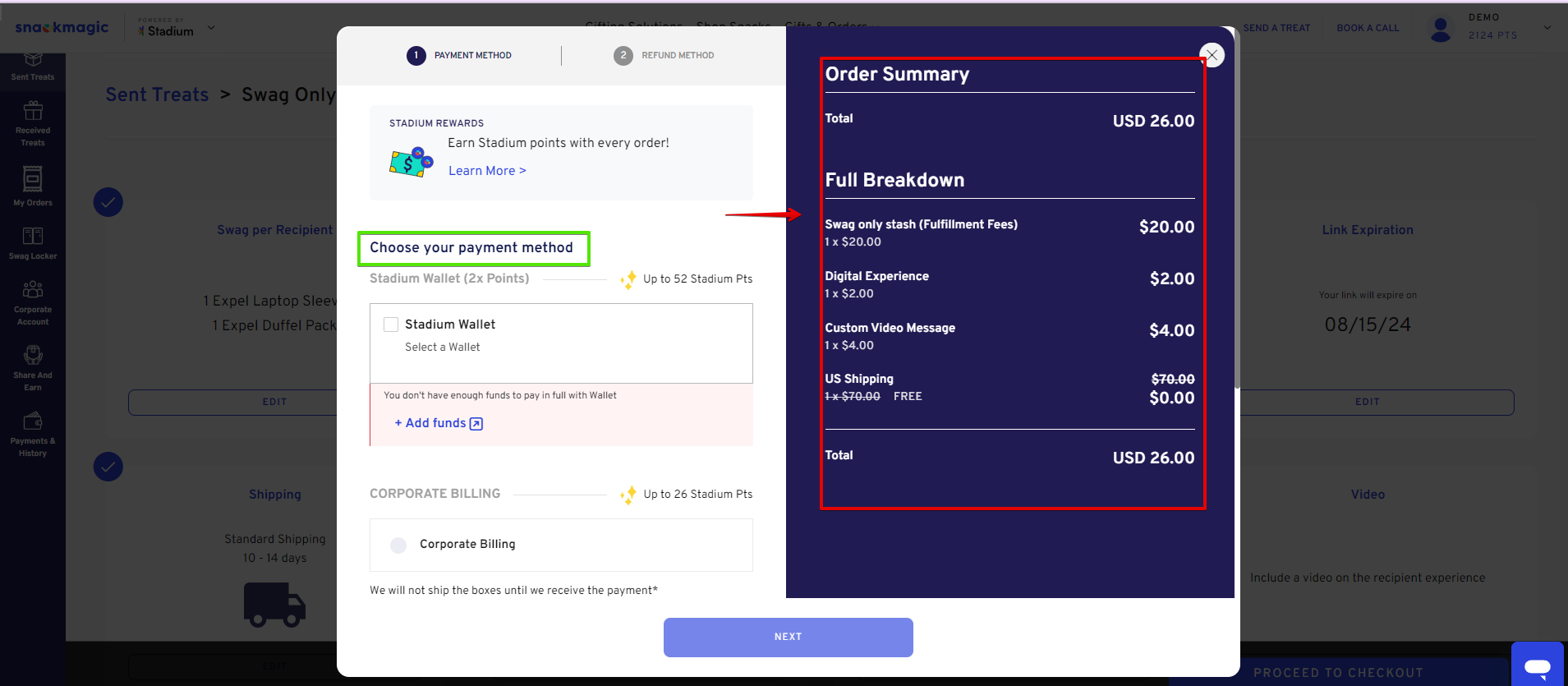
Task: Click the chat support bubble icon
Action: coord(1537,665)
